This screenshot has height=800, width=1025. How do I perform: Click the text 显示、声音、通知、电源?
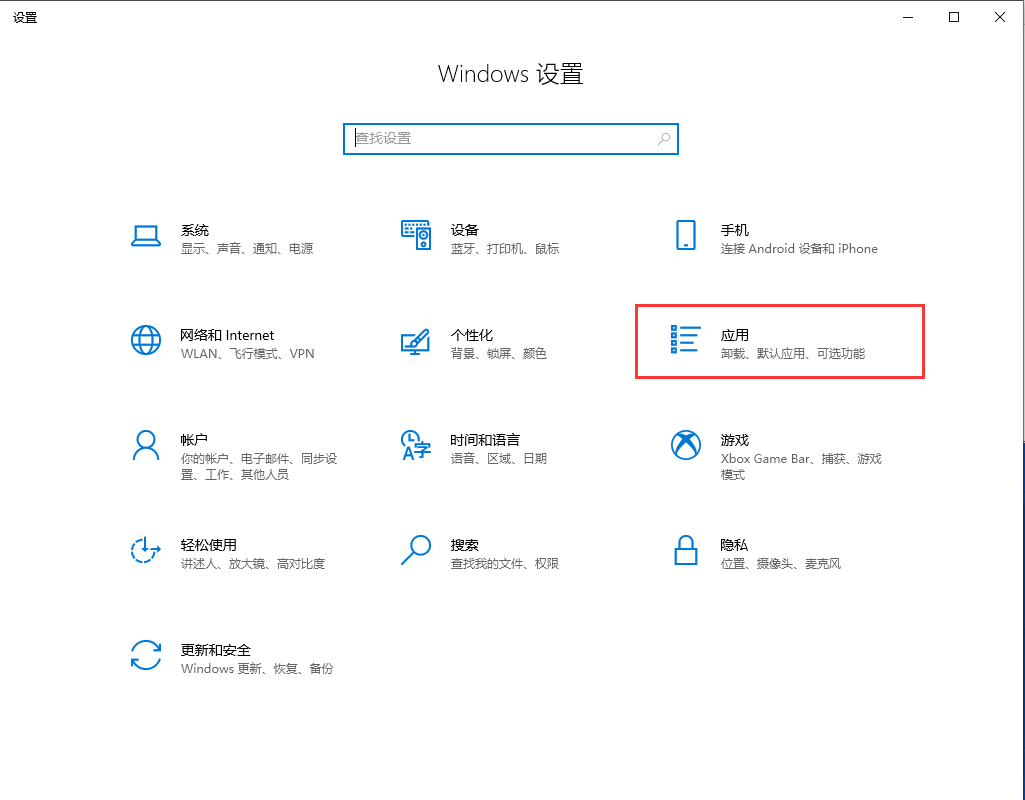tap(247, 248)
